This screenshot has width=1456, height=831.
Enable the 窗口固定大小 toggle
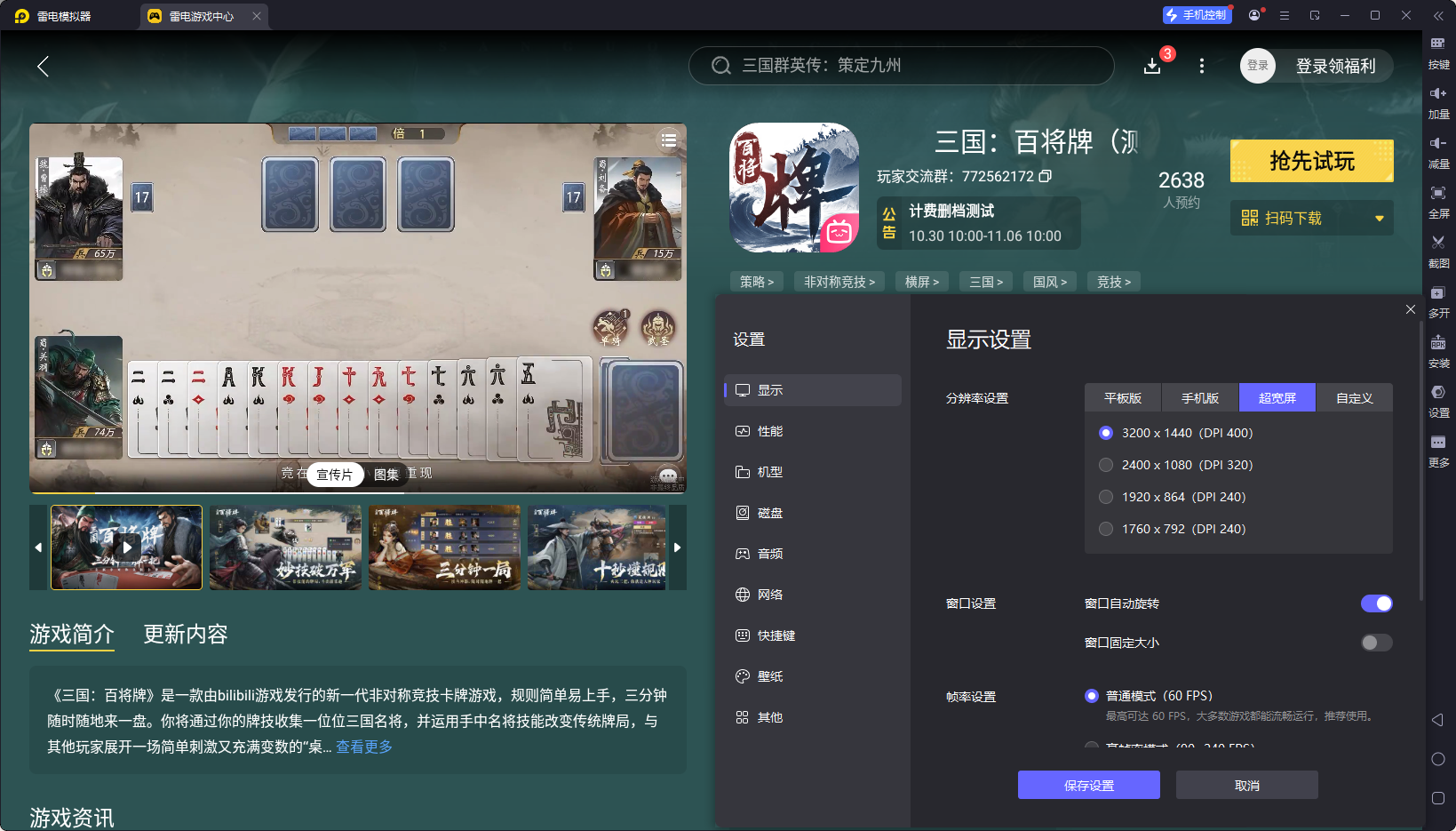[1376, 643]
